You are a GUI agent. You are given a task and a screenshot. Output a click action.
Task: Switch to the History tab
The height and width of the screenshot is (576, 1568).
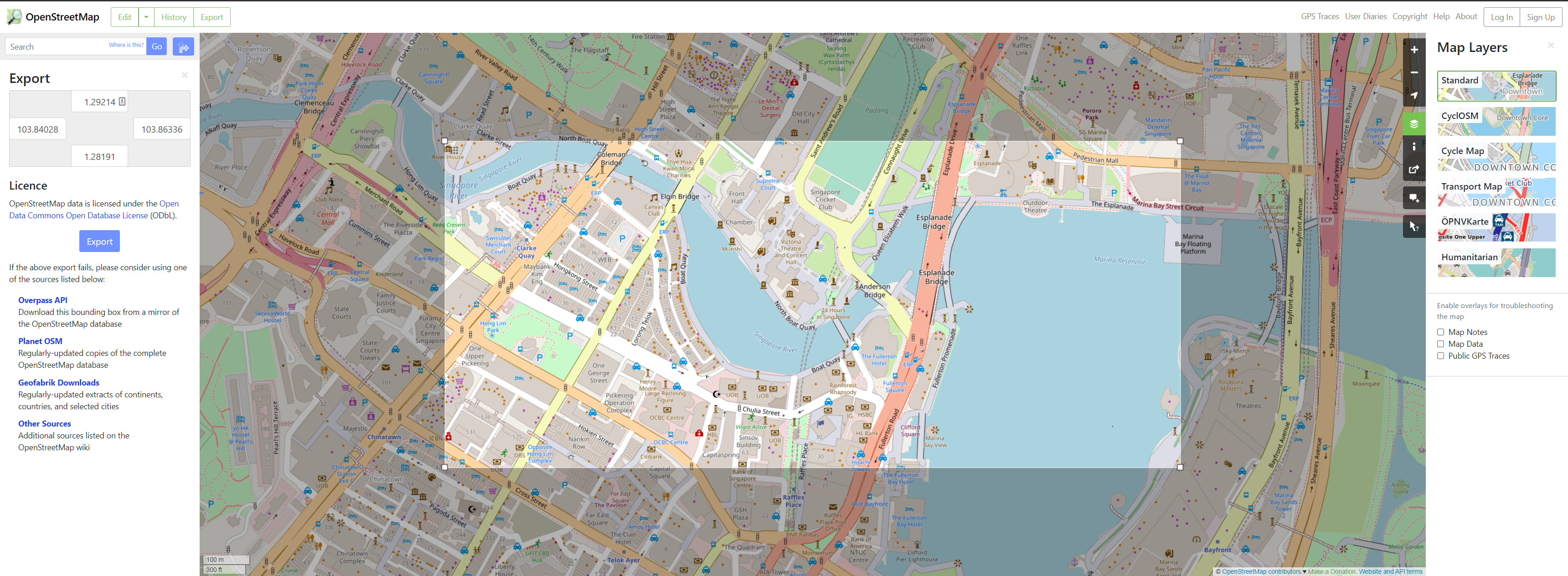174,16
